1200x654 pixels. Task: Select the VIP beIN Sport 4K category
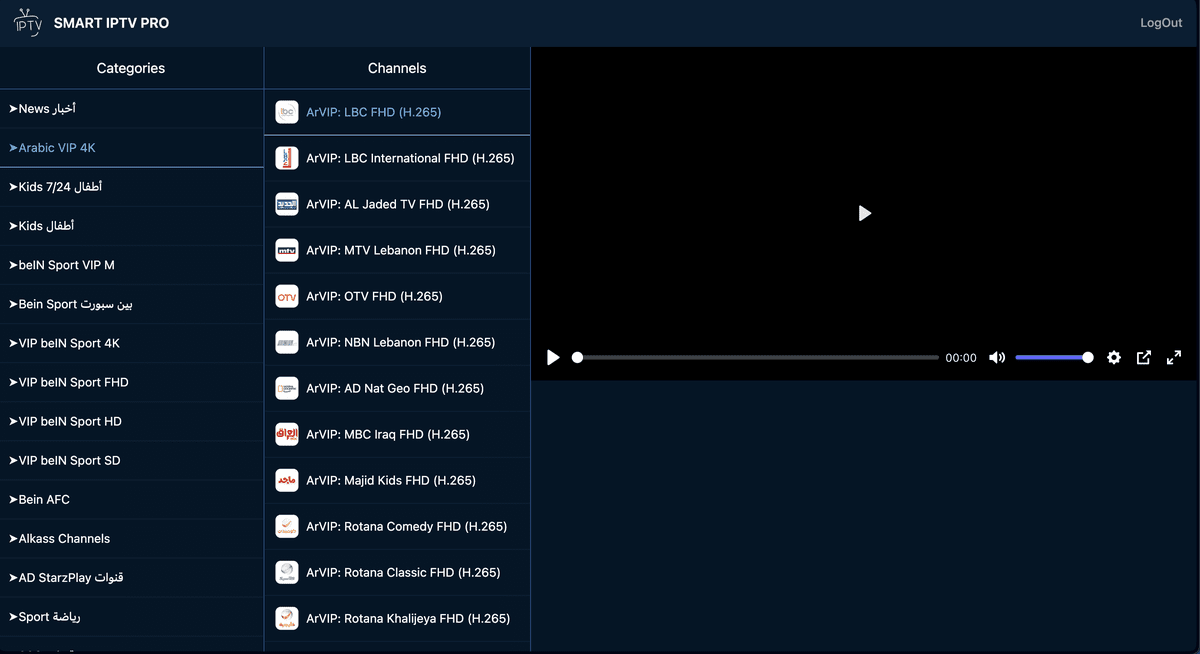(131, 343)
